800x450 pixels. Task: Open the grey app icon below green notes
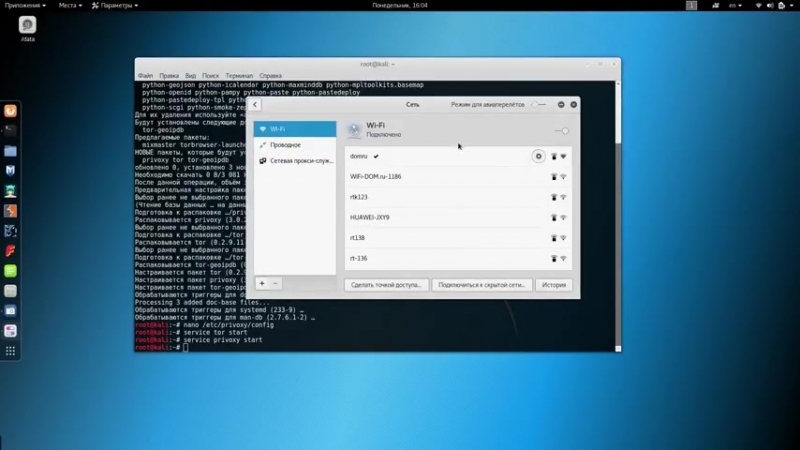10,291
